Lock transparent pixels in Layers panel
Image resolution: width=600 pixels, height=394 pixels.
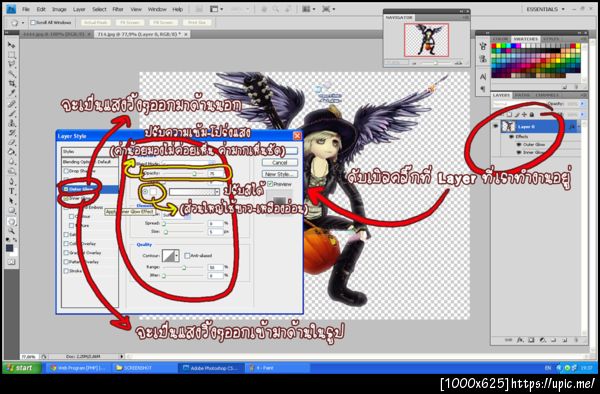click(509, 114)
